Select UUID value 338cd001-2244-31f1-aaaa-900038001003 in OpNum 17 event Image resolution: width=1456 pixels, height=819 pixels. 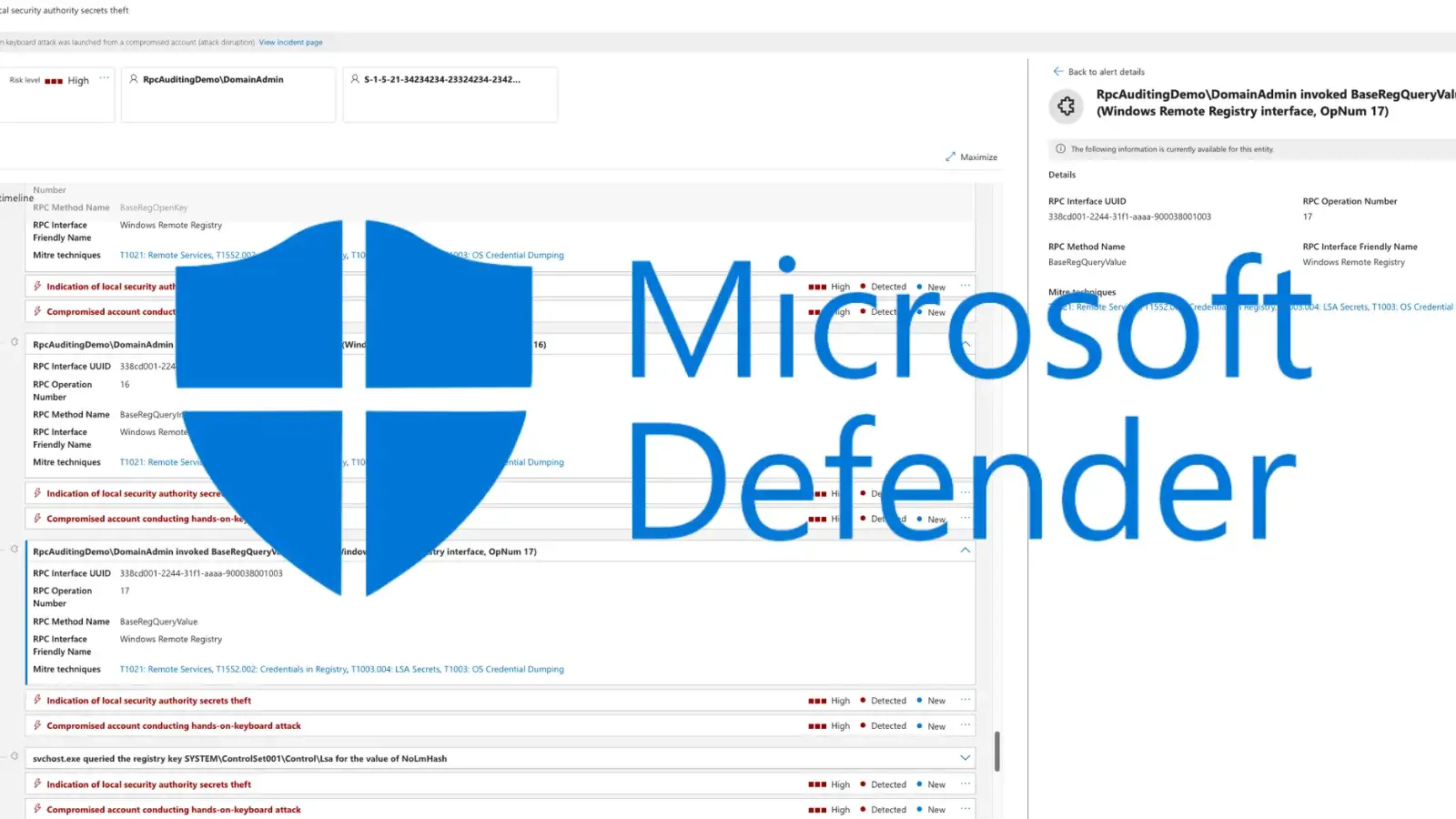pos(201,573)
